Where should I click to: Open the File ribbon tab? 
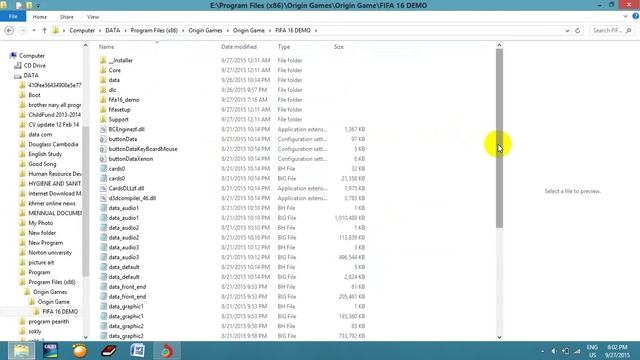pos(13,17)
